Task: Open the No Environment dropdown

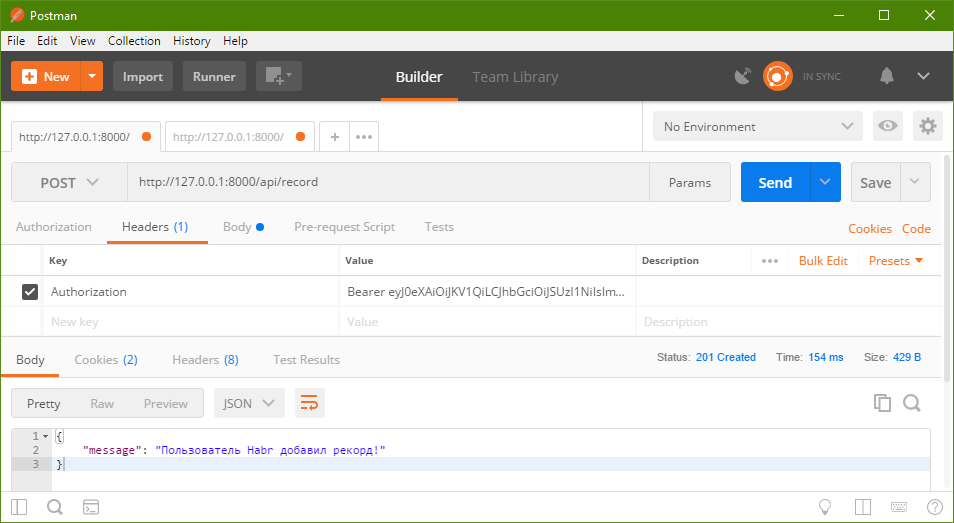Action: click(757, 126)
